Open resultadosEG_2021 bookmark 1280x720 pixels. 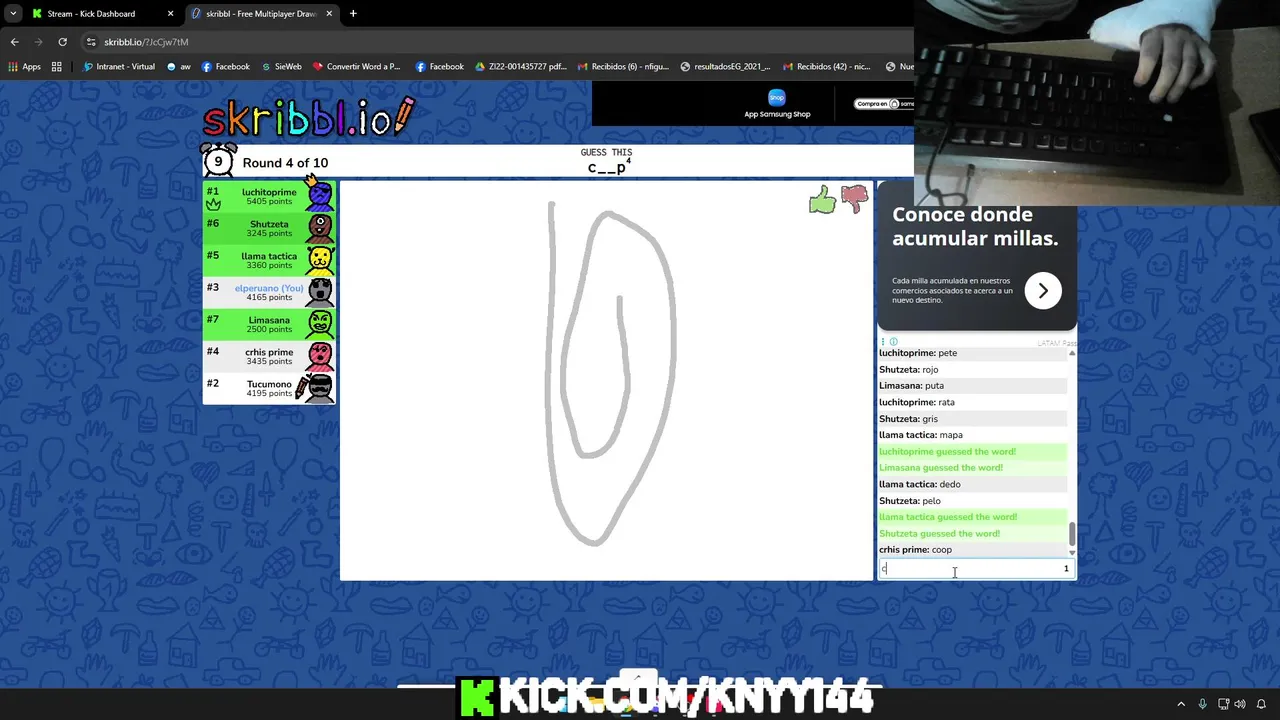pos(725,67)
